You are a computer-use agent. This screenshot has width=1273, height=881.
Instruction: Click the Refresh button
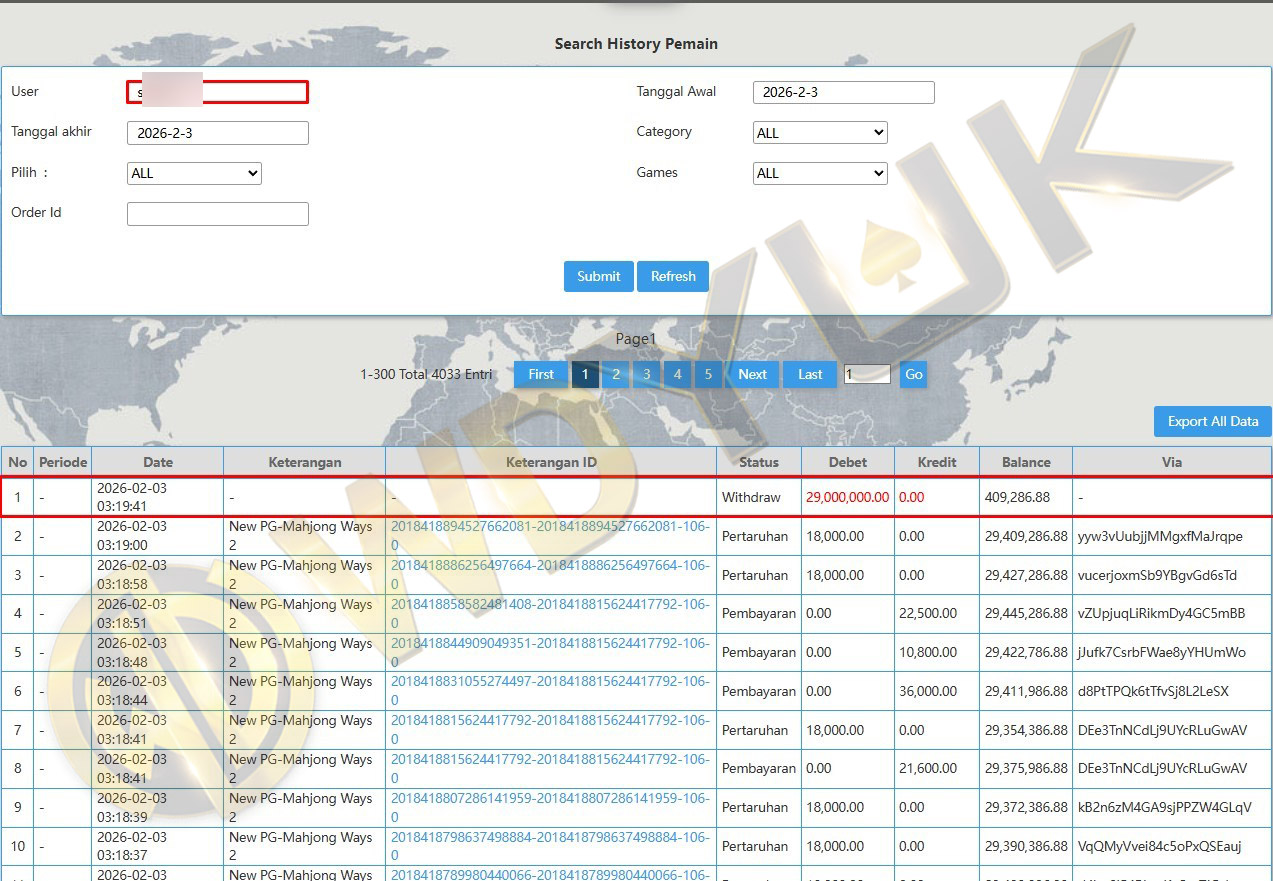pyautogui.click(x=673, y=276)
